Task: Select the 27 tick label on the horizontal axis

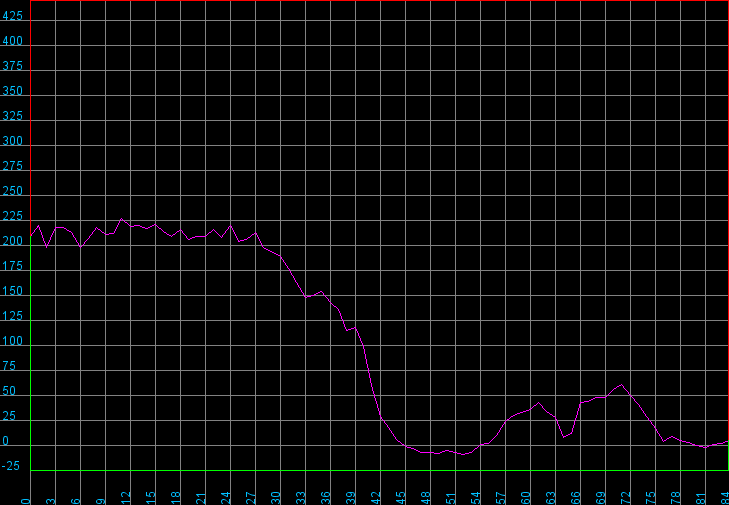Action: 251,498
